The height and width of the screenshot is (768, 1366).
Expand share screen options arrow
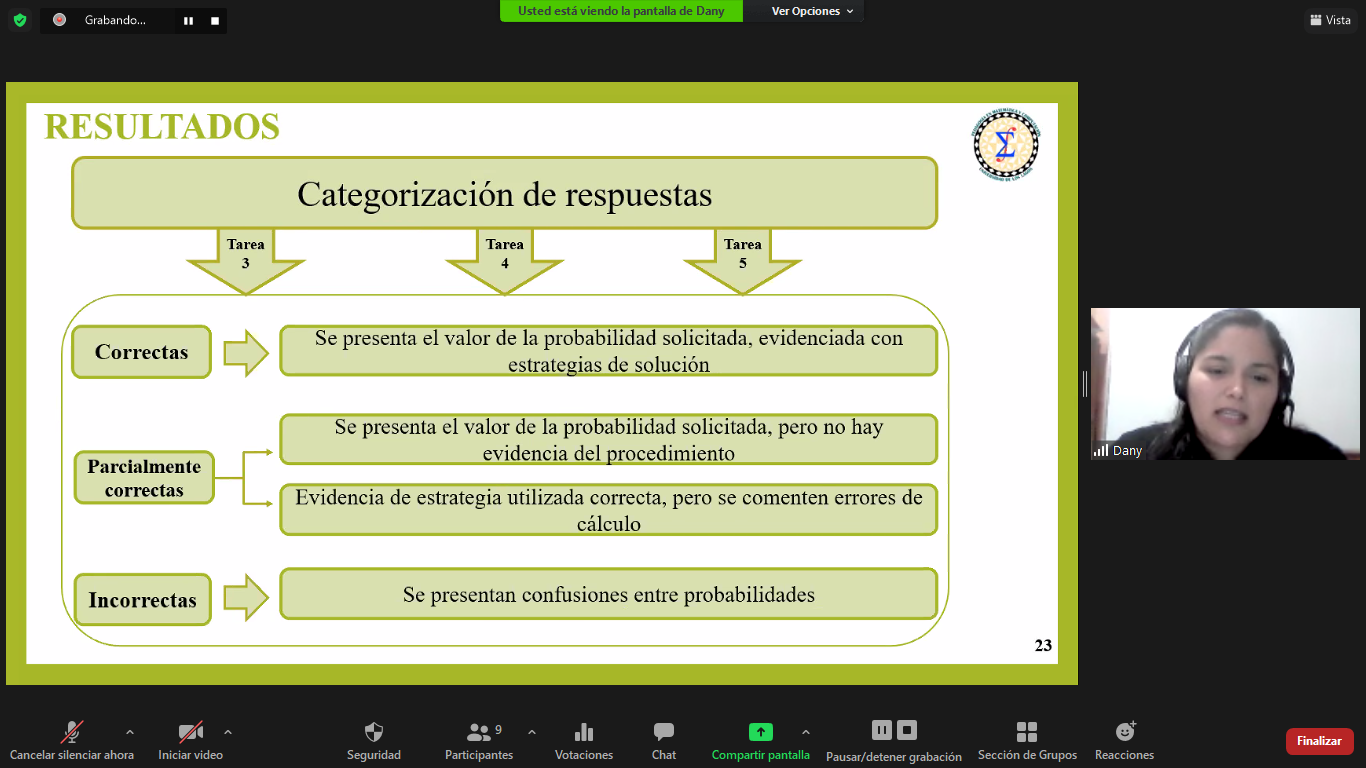pos(806,732)
